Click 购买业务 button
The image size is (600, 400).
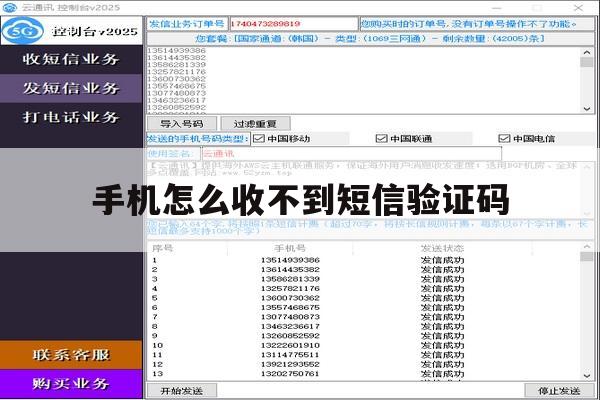71,384
